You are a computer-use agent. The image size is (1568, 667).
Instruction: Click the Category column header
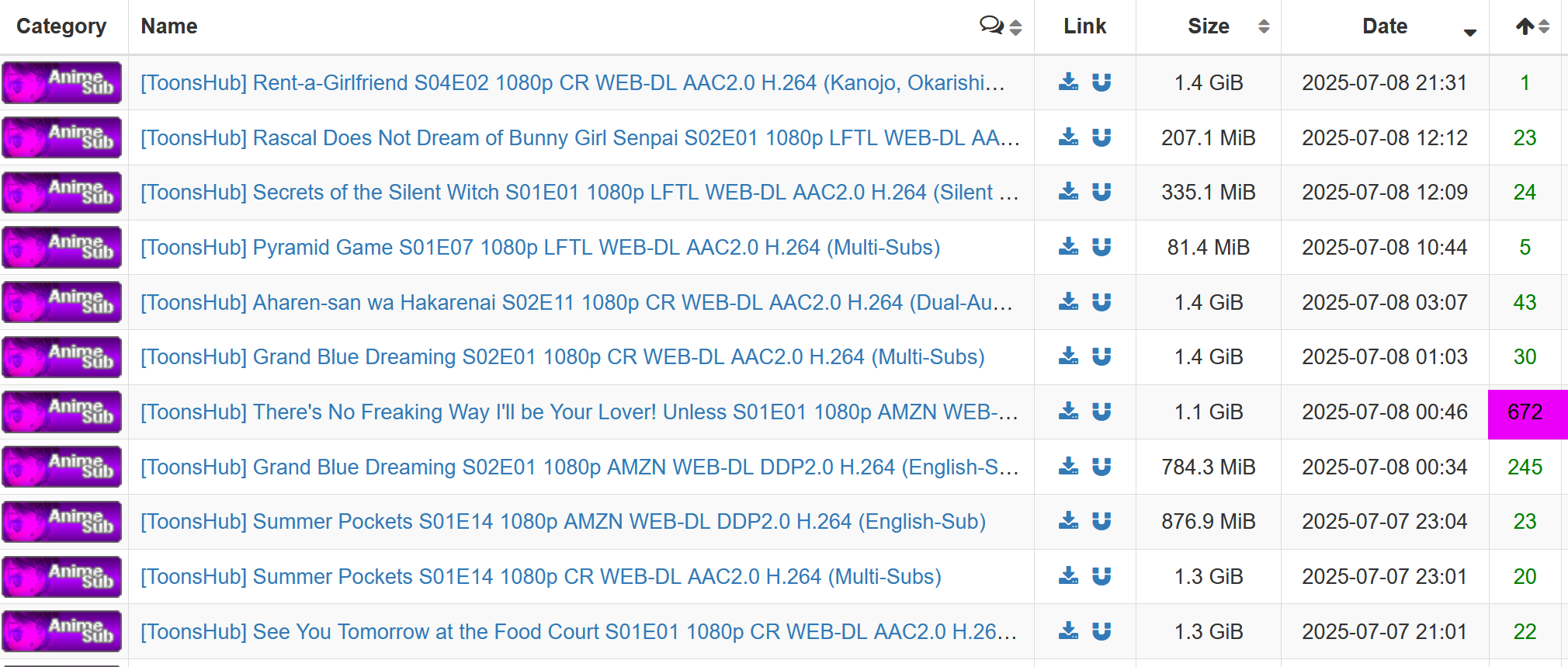pyautogui.click(x=61, y=26)
